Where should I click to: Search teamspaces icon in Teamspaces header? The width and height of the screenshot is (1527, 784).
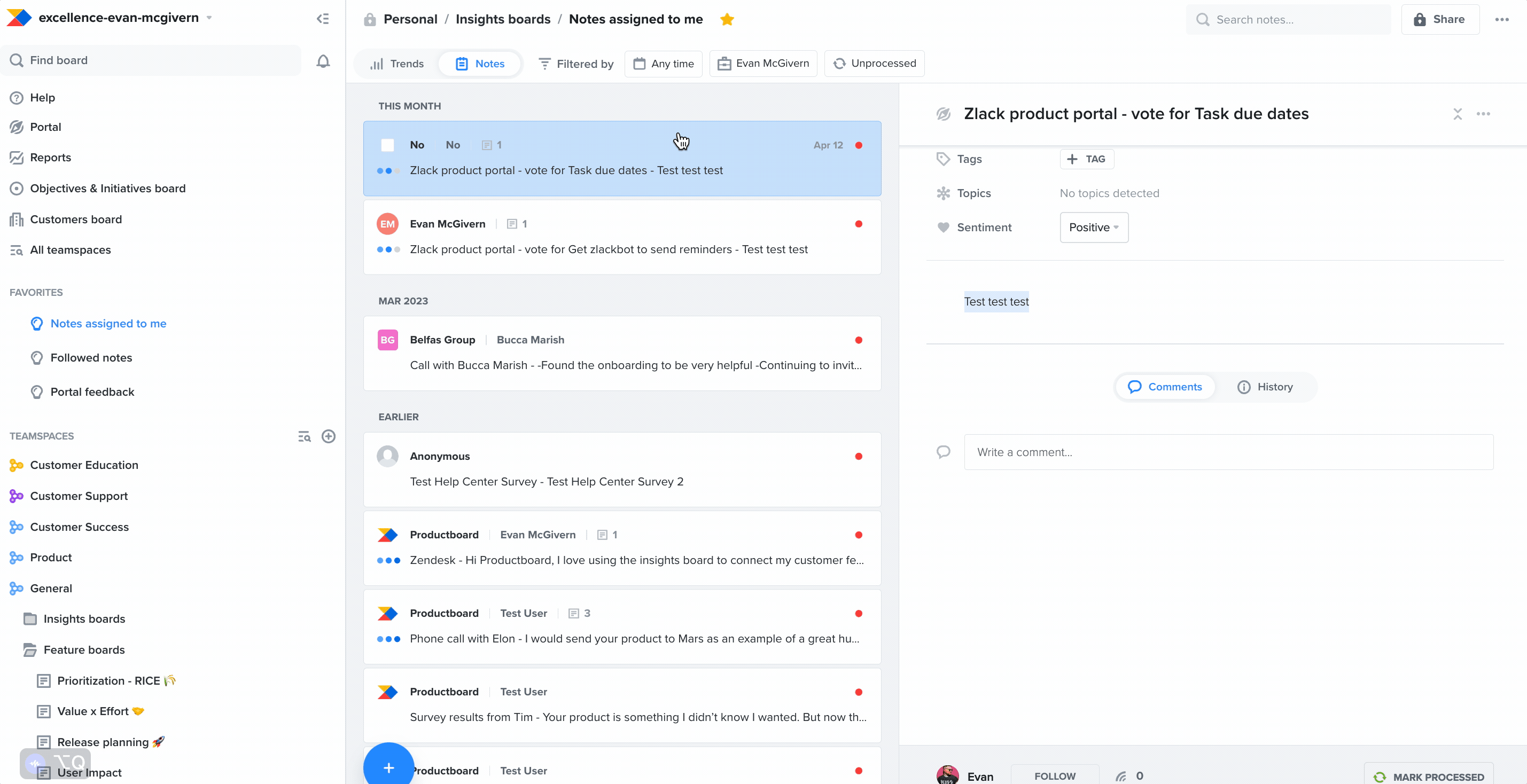(304, 437)
